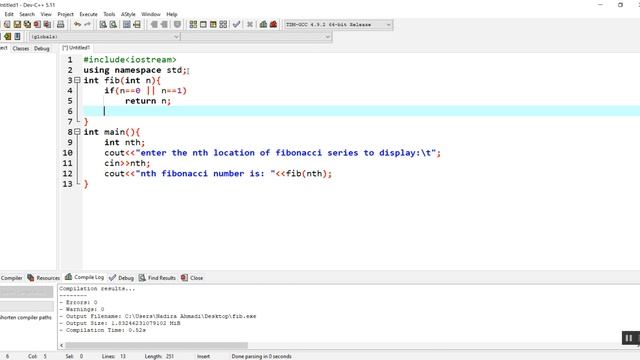Click the Save file toolbar icon
The height and width of the screenshot is (360, 640).
17,24
